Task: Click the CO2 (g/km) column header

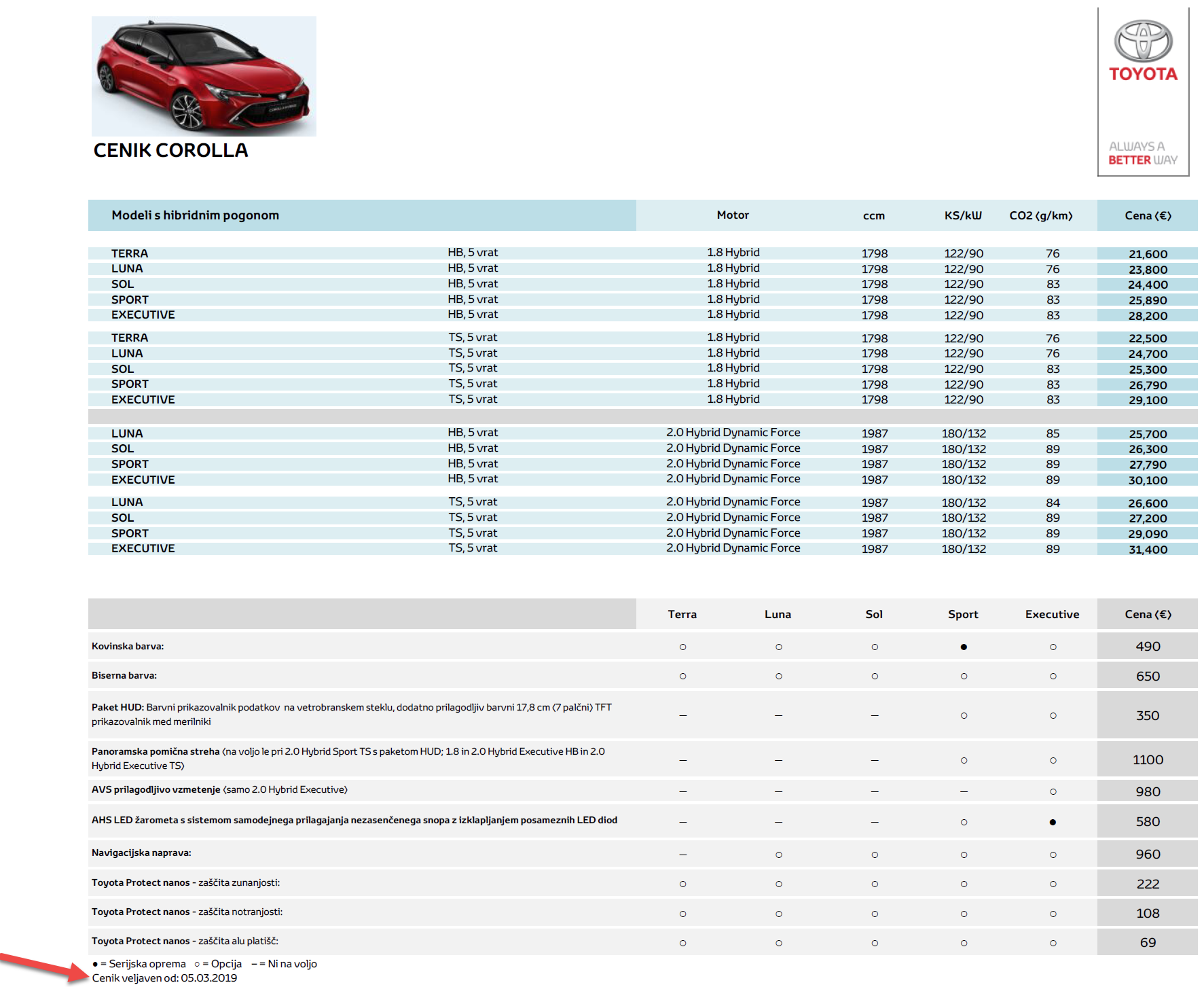Action: [1041, 216]
